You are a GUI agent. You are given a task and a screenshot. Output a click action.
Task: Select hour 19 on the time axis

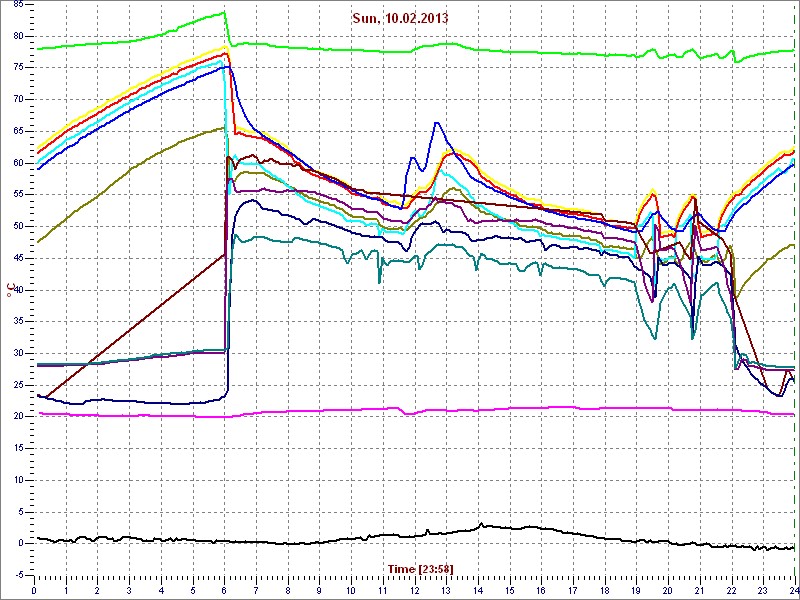coord(635,591)
